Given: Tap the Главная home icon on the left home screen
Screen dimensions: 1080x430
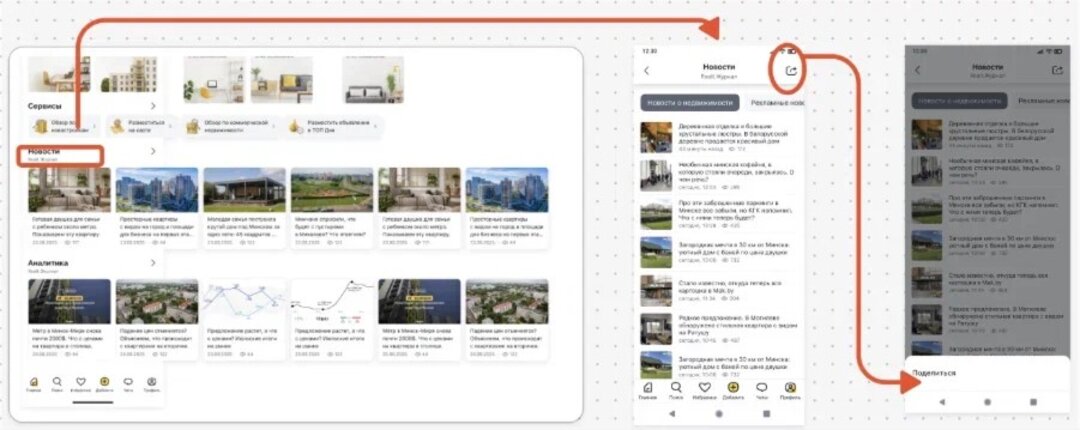Looking at the screenshot, I should (34, 384).
